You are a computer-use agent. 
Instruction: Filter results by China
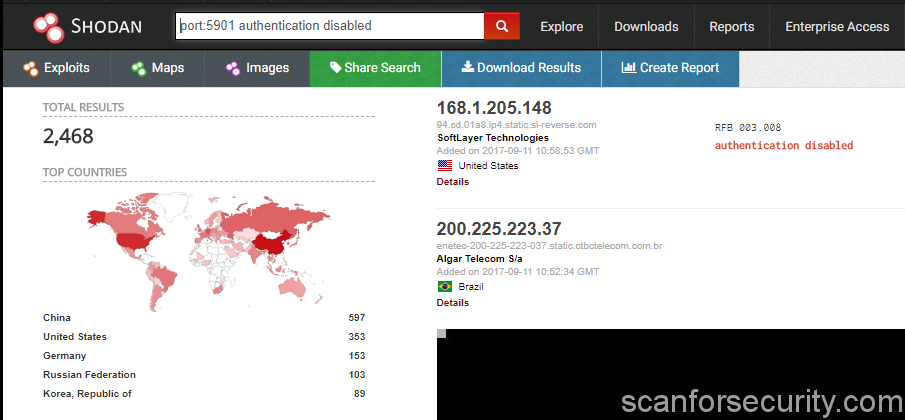click(x=57, y=317)
